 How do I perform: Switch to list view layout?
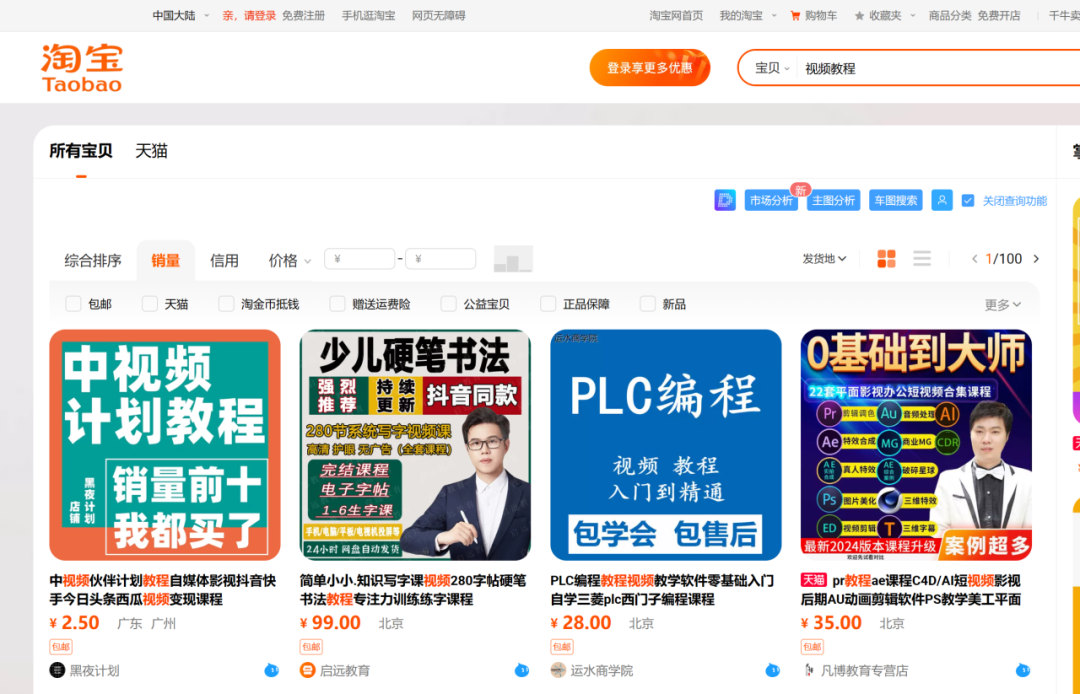(922, 259)
